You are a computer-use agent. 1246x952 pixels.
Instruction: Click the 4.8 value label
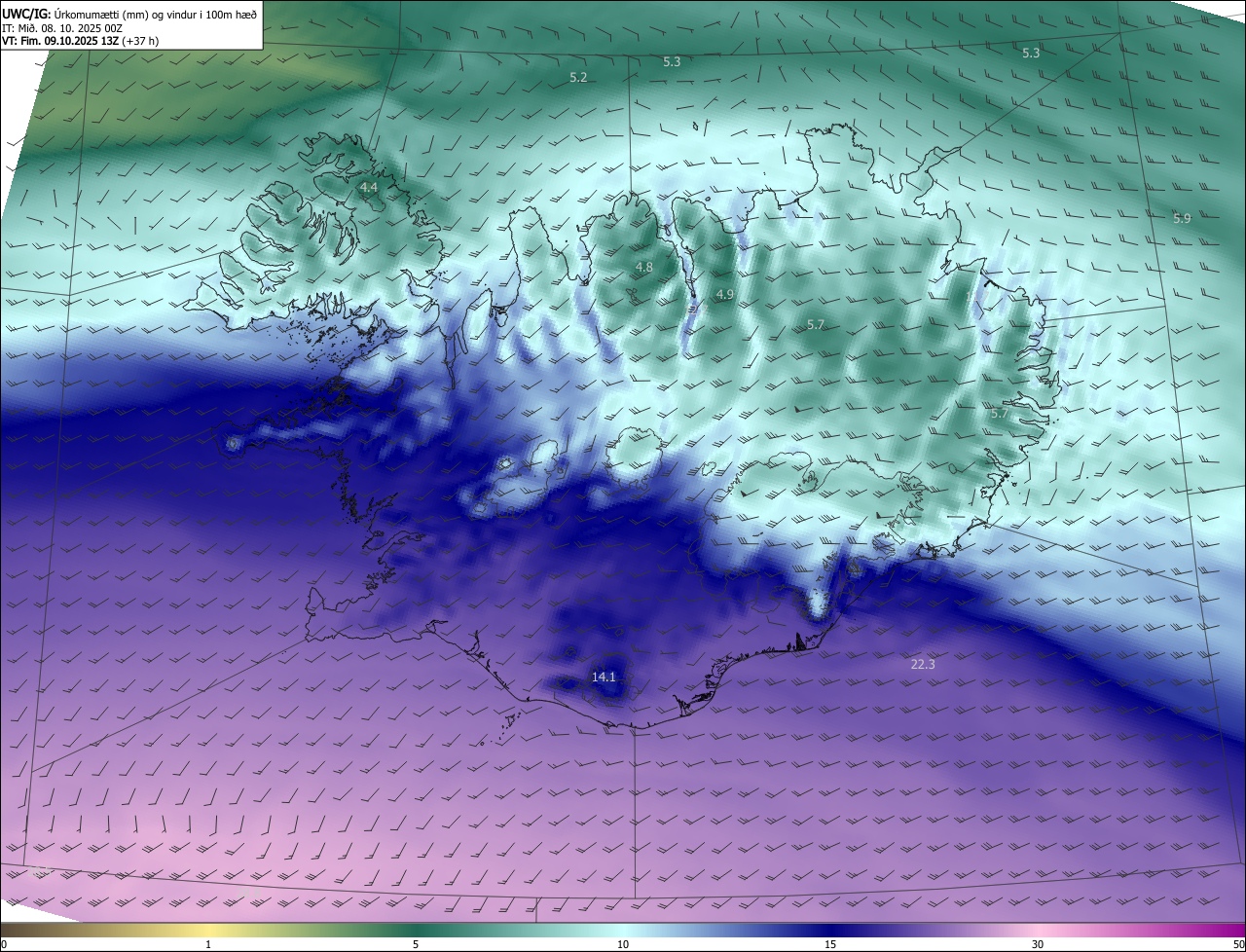coord(644,267)
